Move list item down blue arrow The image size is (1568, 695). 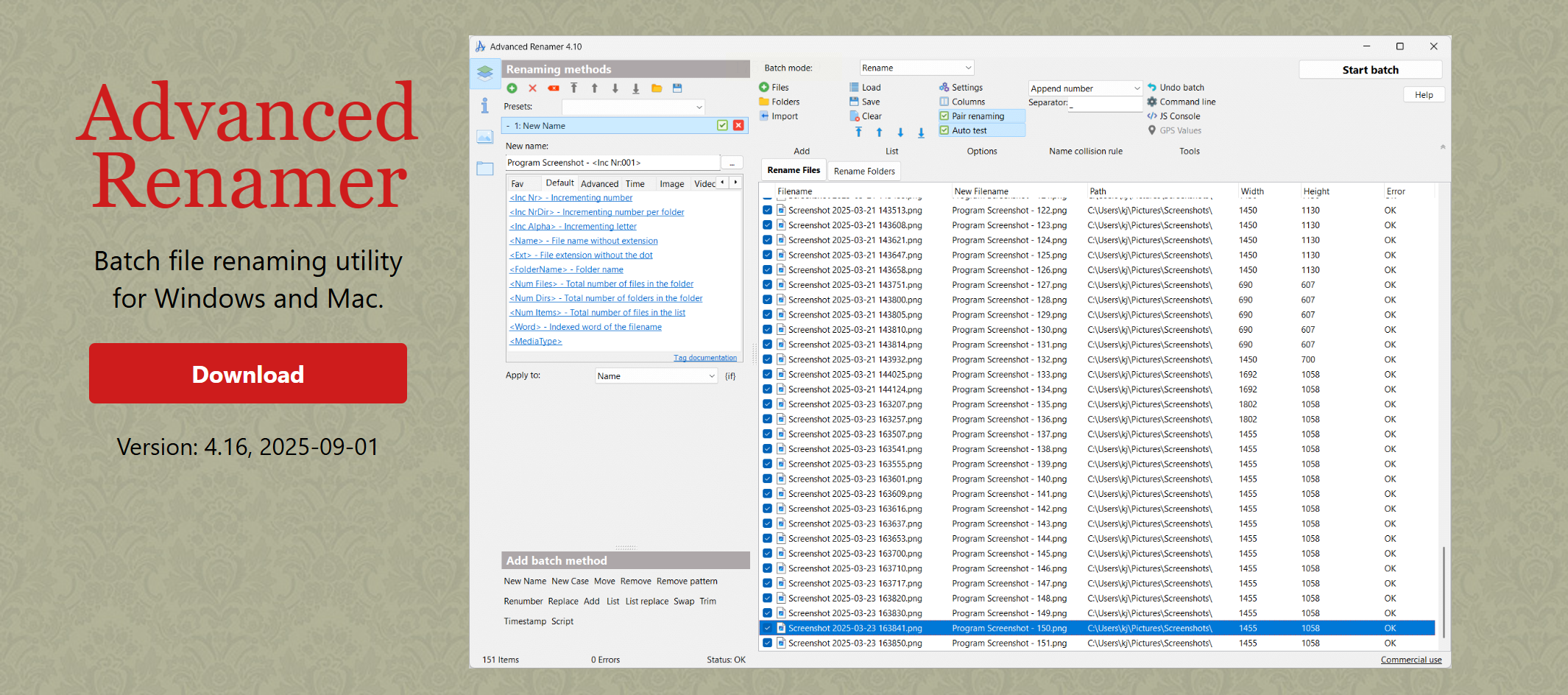[900, 133]
